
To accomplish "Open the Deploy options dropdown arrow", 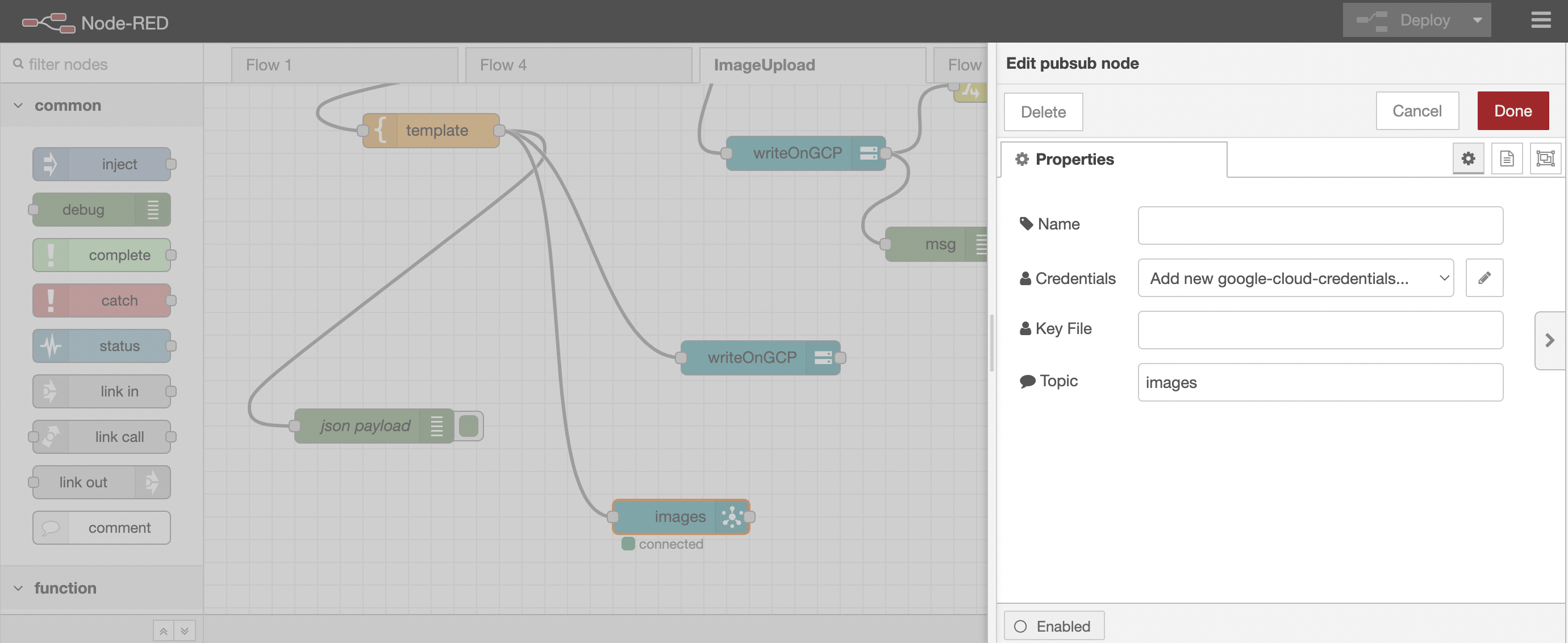I will [1478, 20].
